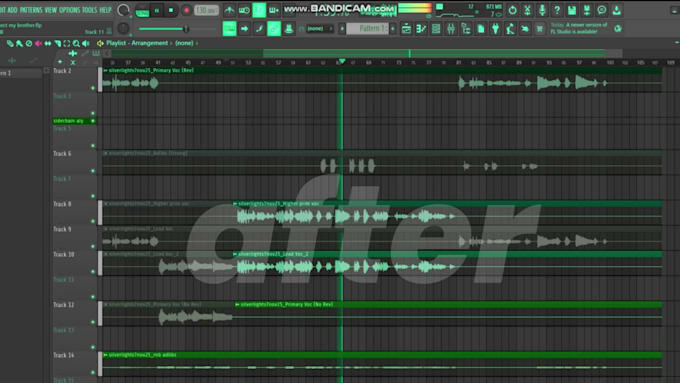Open clip menu of mb adlibs clip

pyautogui.click(x=105, y=355)
